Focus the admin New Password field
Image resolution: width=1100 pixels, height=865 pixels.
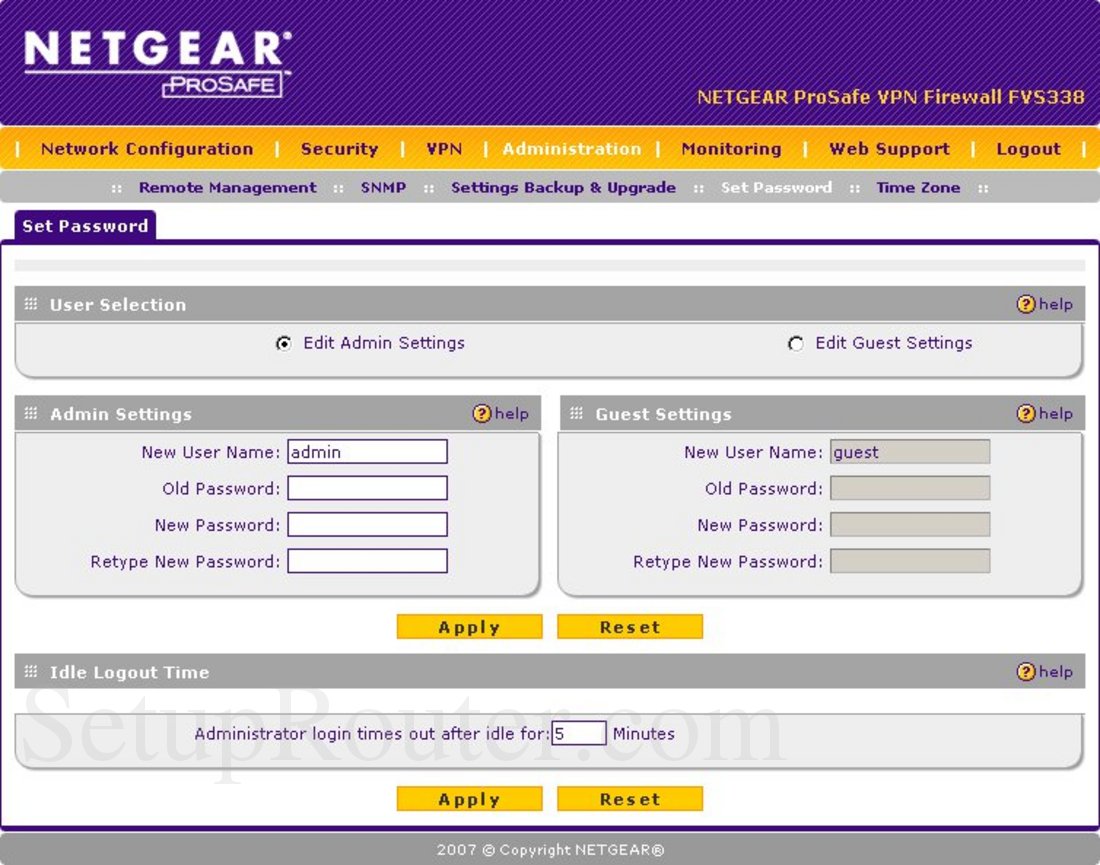(368, 525)
